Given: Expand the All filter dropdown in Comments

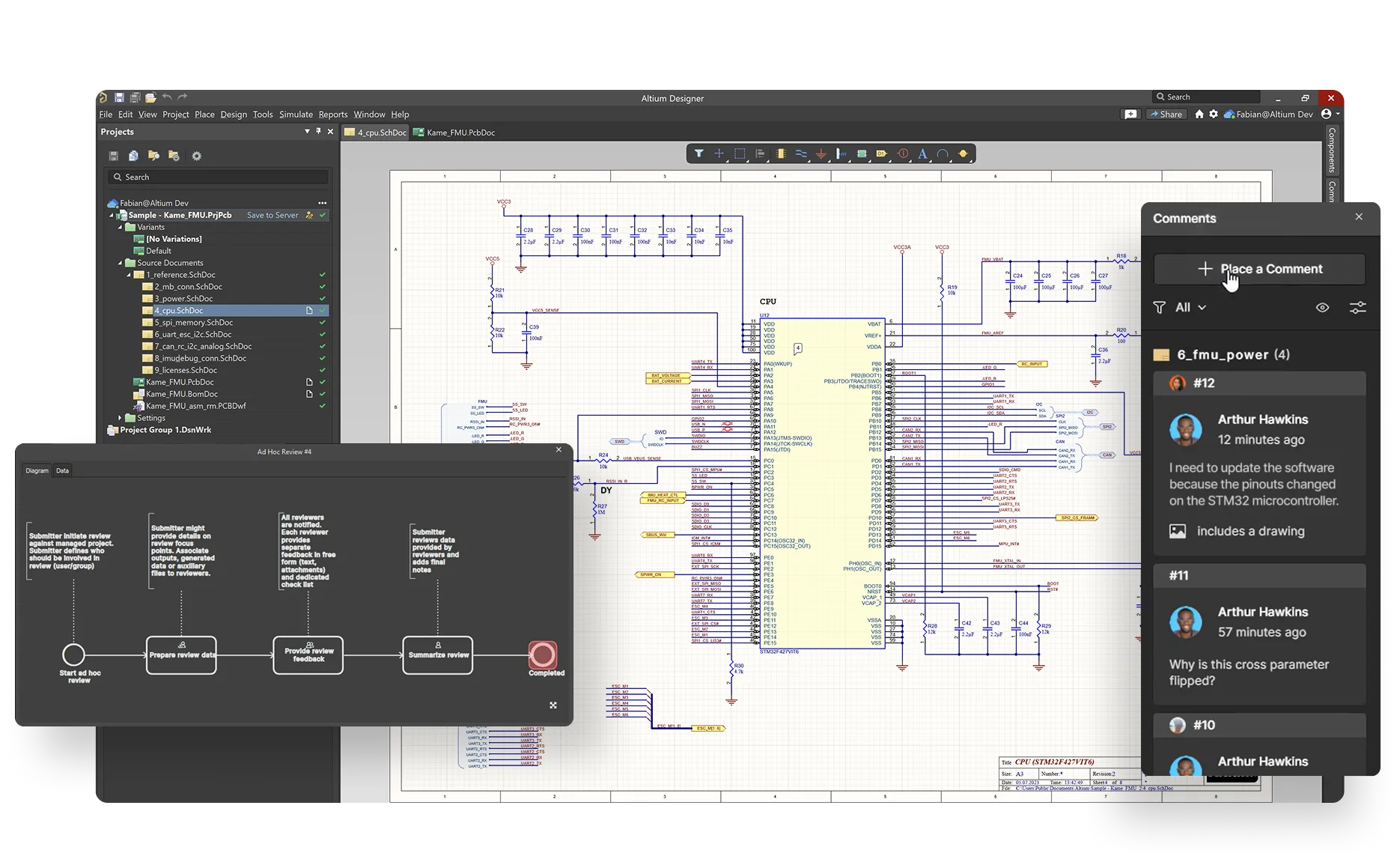Looking at the screenshot, I should [x=1190, y=308].
